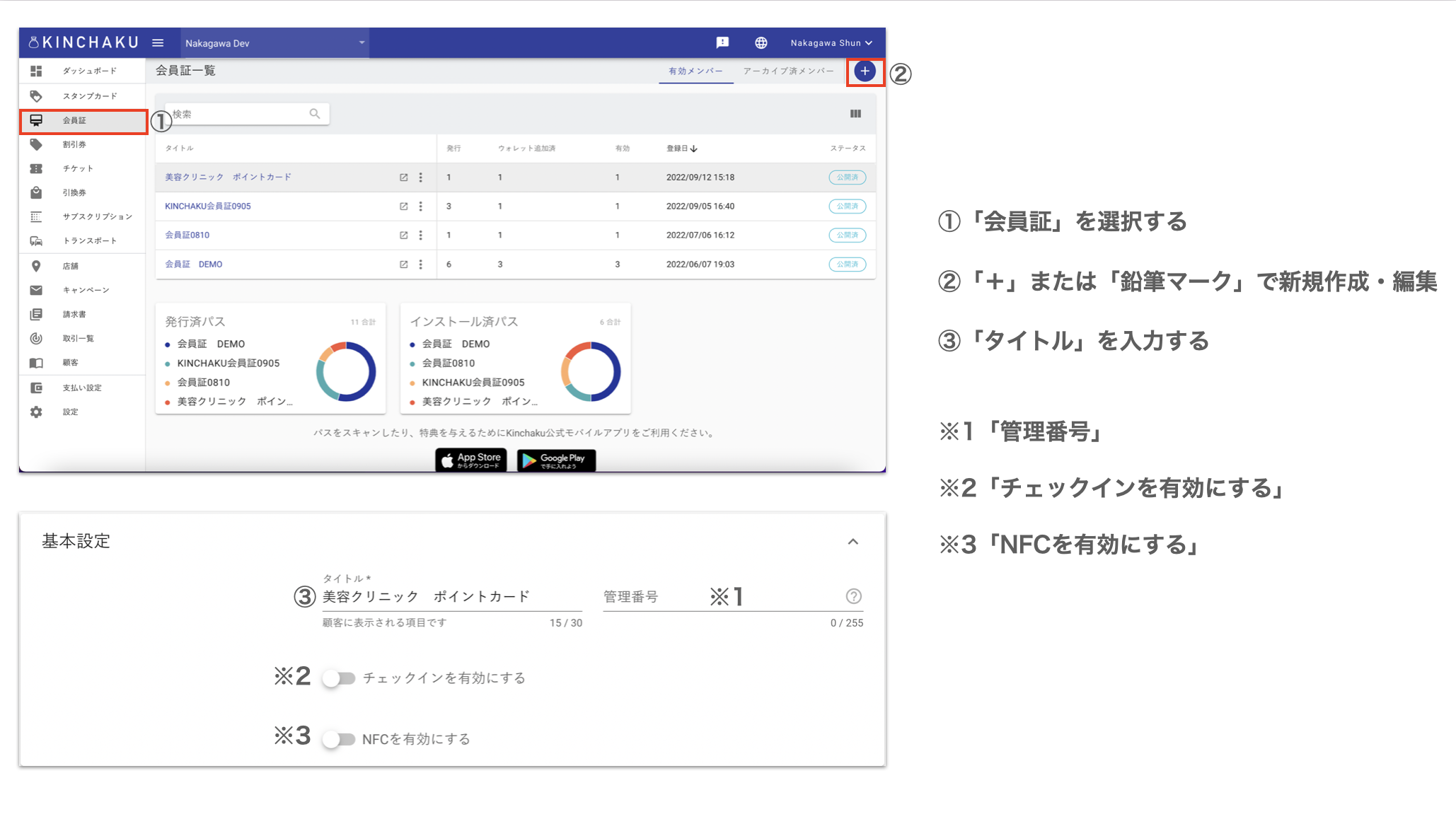Screen dimensions: 1456x819
Task: Open three-dot menu for KINCHAKU会員証0905 row
Action: pos(420,207)
